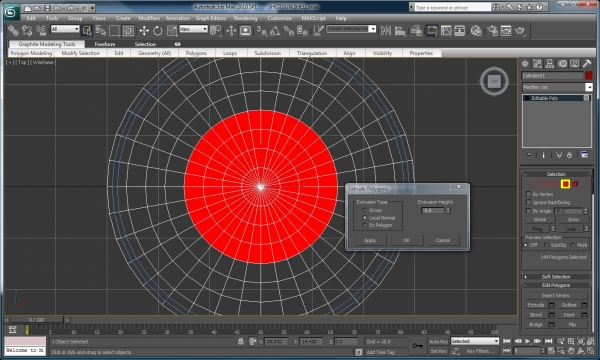This screenshot has height=360, width=600.
Task: Click the ViewCube in the viewport
Action: point(494,81)
